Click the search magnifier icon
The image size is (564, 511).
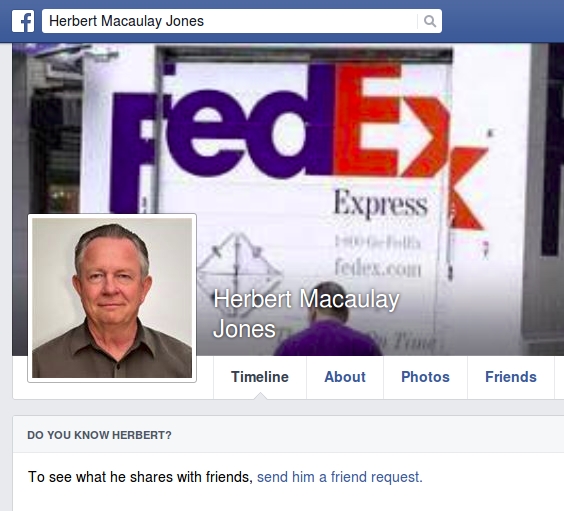click(x=430, y=21)
